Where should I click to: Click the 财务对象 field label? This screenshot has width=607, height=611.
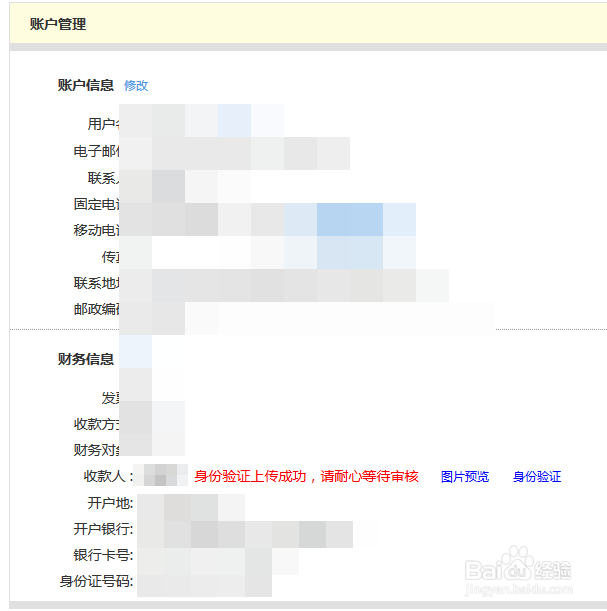pyautogui.click(x=96, y=450)
